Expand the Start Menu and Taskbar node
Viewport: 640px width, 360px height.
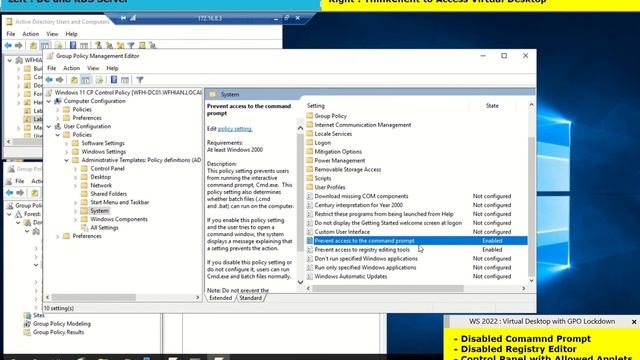(76, 202)
